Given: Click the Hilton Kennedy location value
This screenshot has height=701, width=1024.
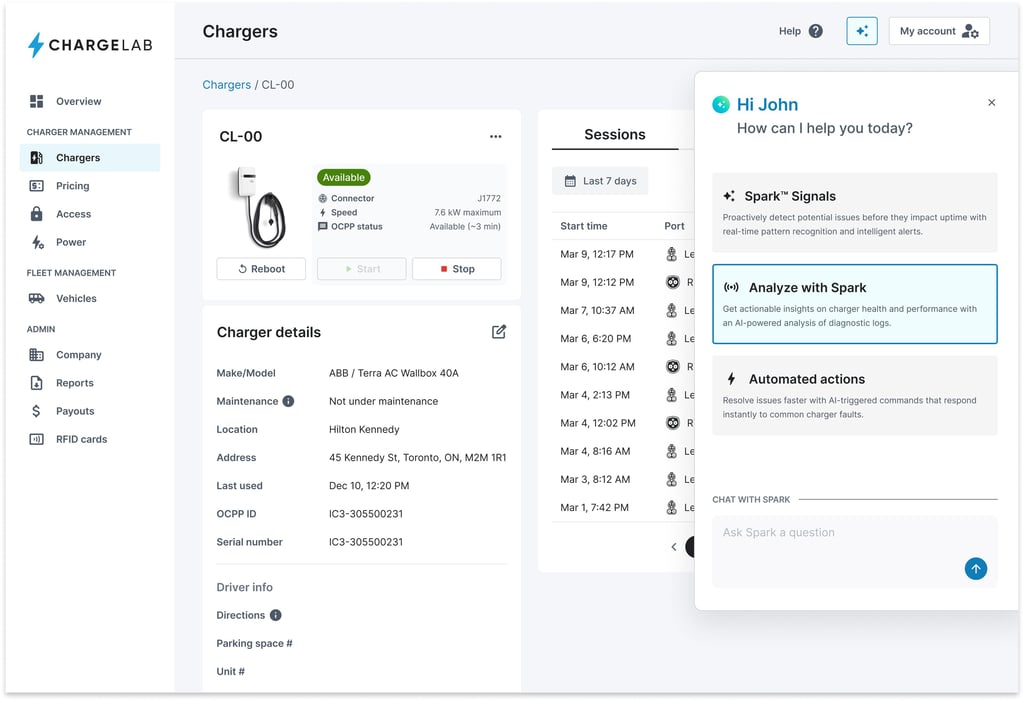Looking at the screenshot, I should pyautogui.click(x=364, y=429).
